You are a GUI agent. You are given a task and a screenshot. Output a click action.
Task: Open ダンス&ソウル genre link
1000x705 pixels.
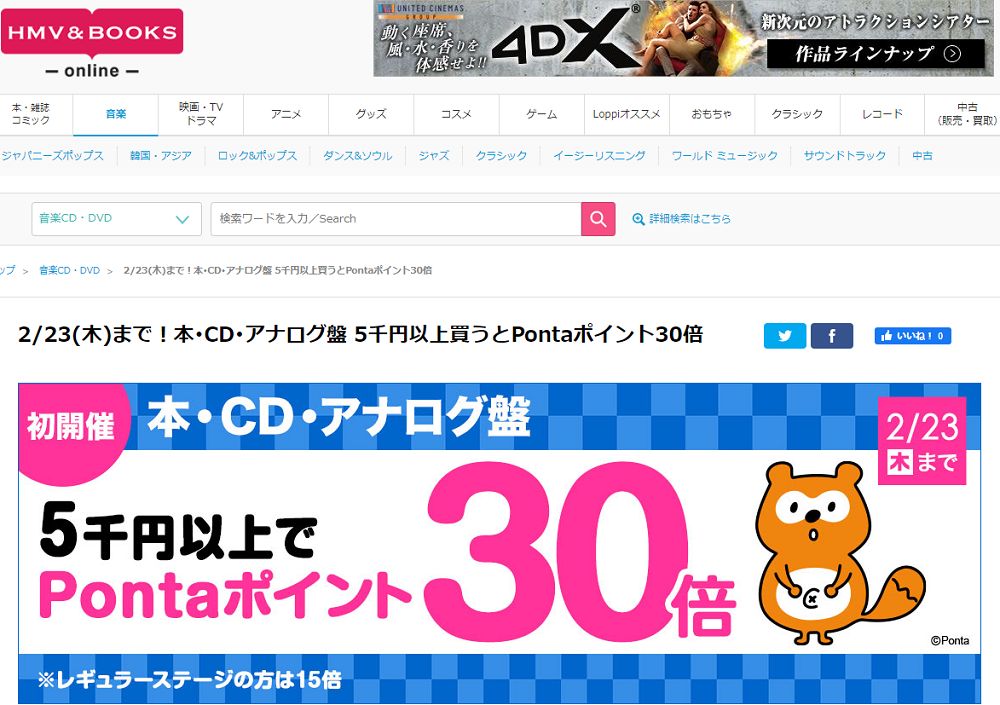pyautogui.click(x=357, y=156)
